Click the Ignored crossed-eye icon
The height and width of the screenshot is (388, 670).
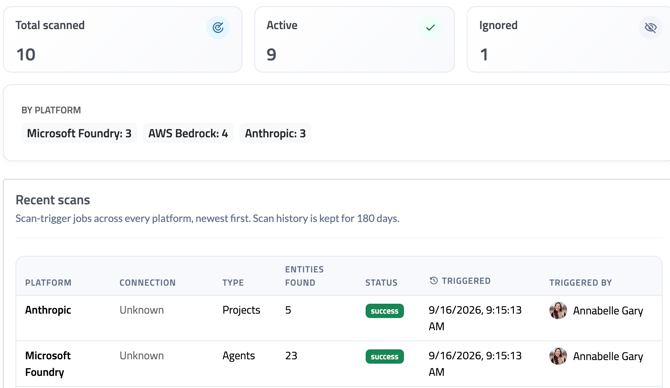pyautogui.click(x=650, y=28)
